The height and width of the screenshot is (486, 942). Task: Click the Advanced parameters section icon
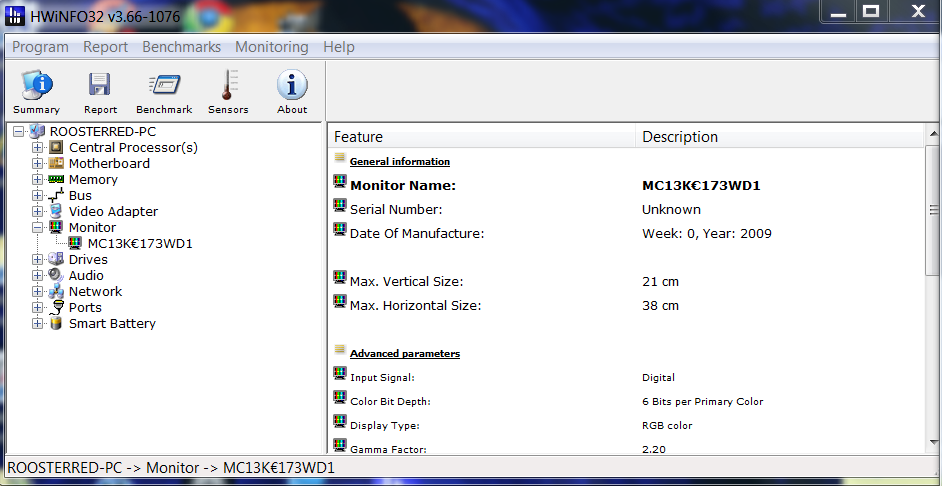(x=340, y=350)
